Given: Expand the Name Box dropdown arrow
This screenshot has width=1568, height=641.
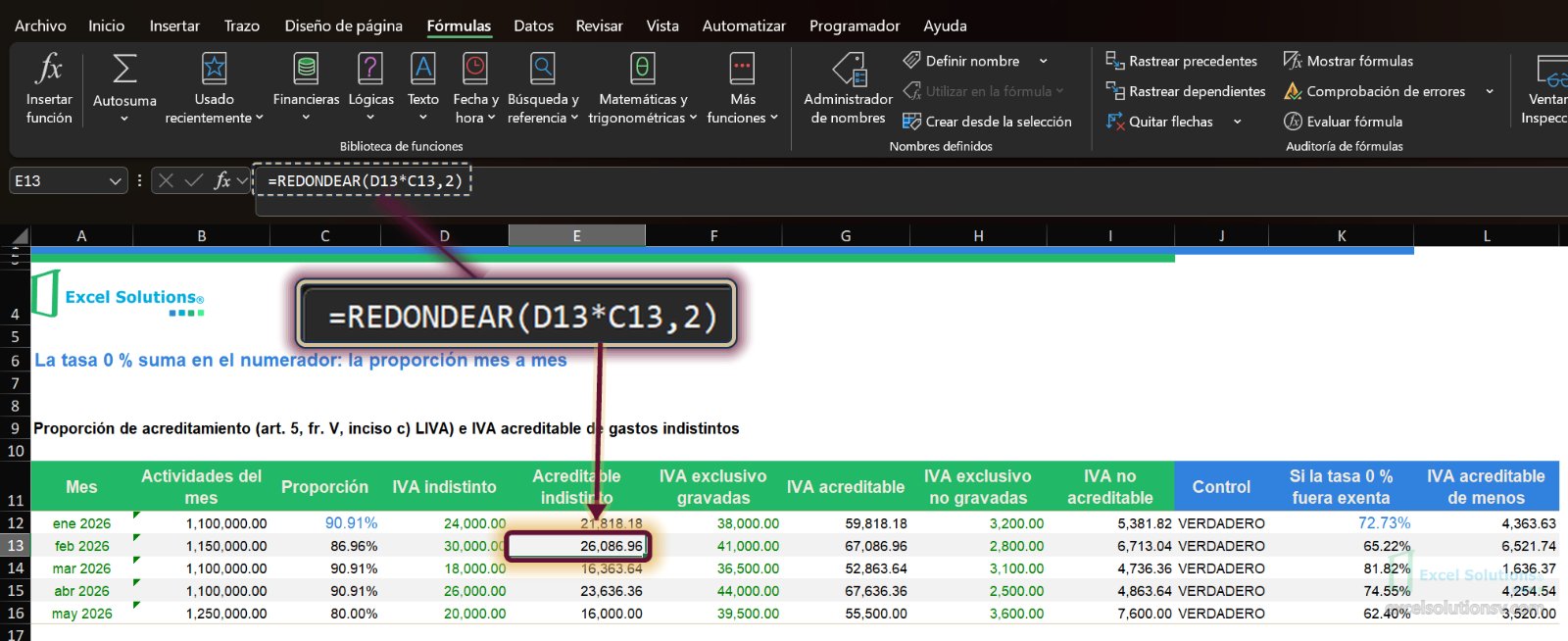Looking at the screenshot, I should pos(116,180).
